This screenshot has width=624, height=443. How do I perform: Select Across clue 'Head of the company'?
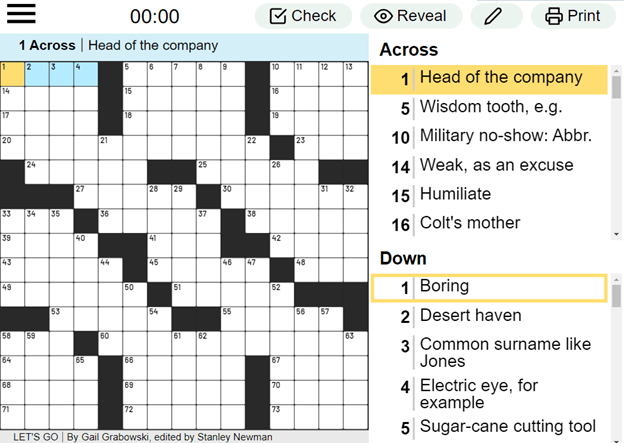(x=500, y=78)
